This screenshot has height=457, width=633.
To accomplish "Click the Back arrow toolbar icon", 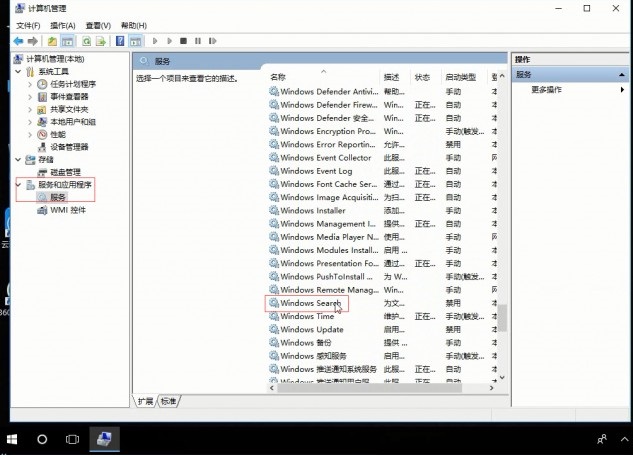I will [18, 41].
